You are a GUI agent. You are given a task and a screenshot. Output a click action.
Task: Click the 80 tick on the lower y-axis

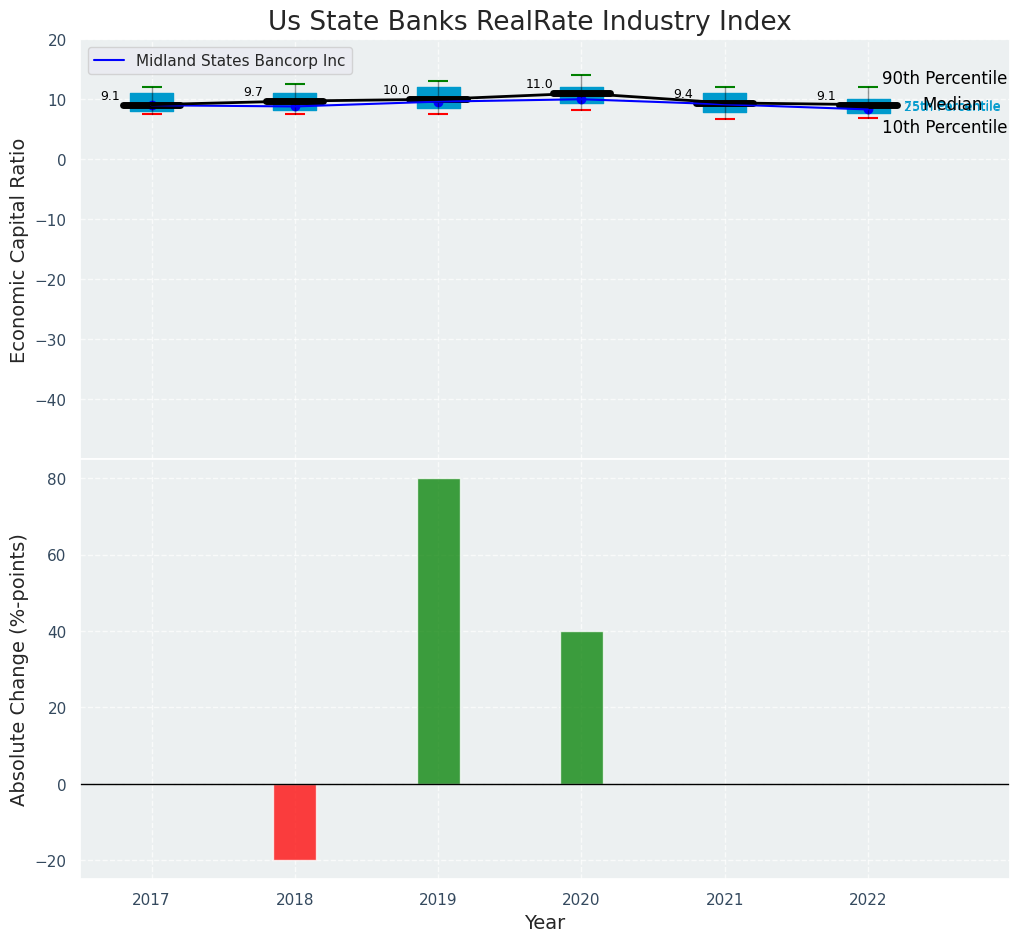click(x=58, y=479)
